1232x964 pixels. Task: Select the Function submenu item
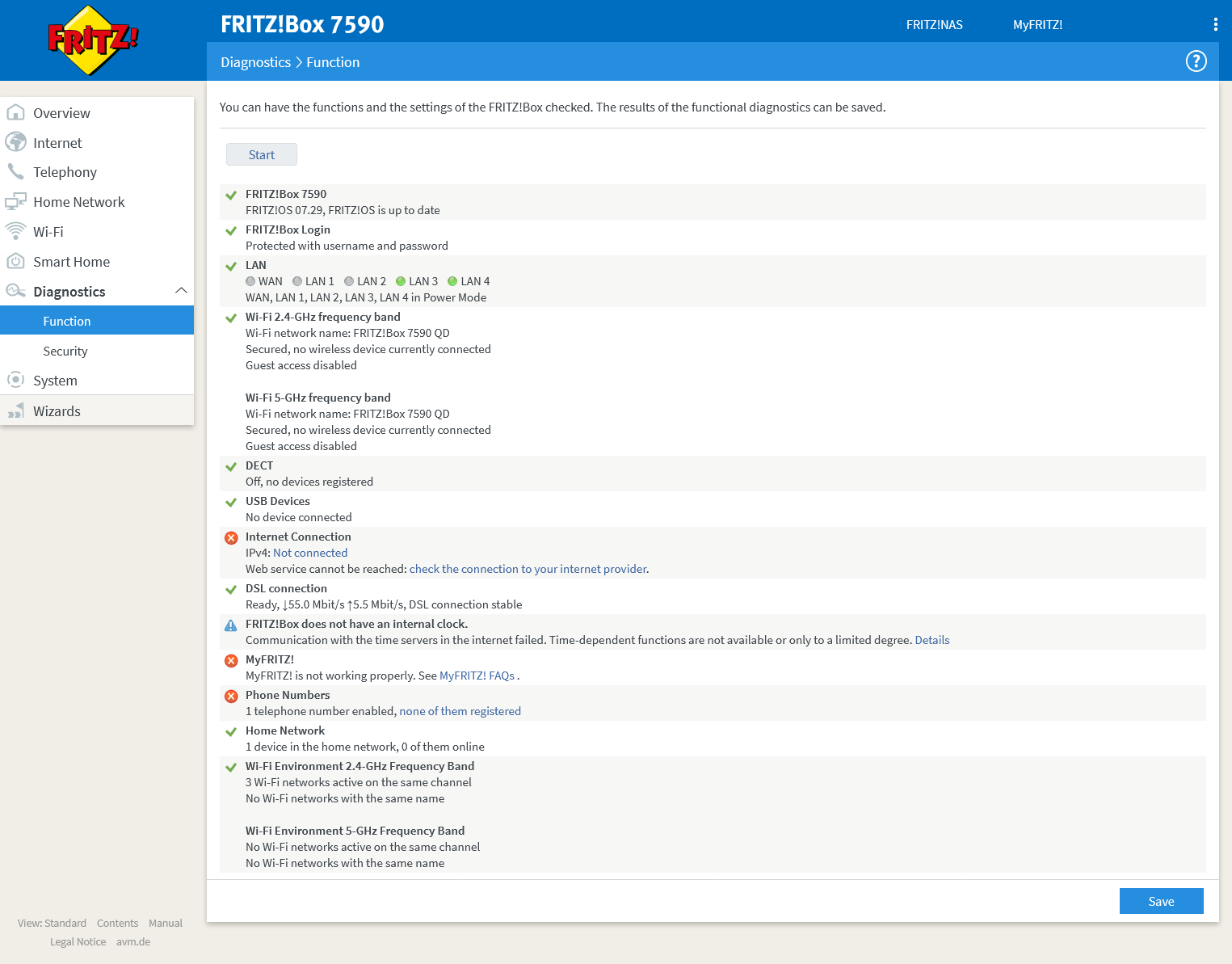pyautogui.click(x=97, y=320)
